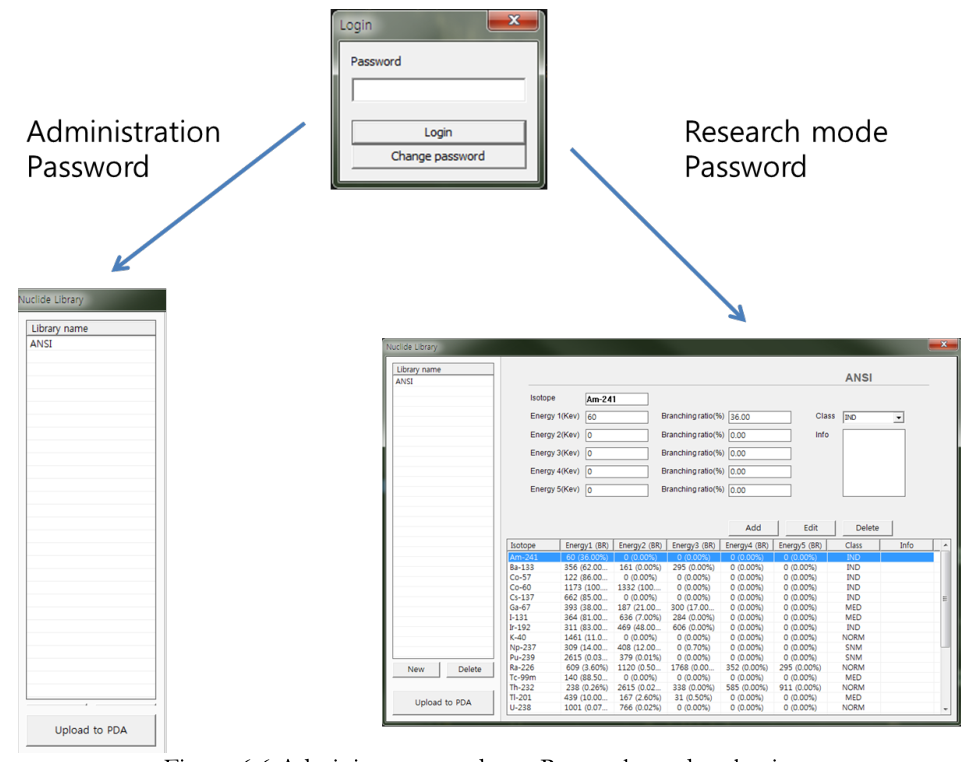Select ANSI library in the administration Nuclide Library window
The width and height of the screenshot is (970, 762).
91,344
